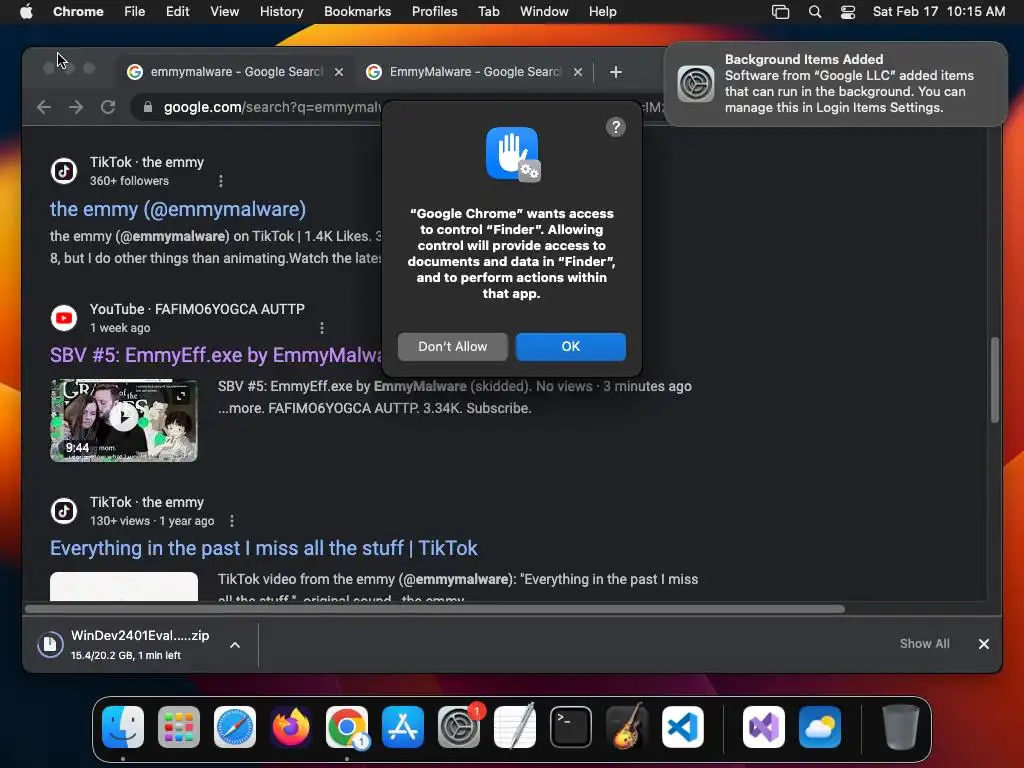Image resolution: width=1024 pixels, height=768 pixels.
Task: Open the Bookmarks menu
Action: tap(357, 12)
